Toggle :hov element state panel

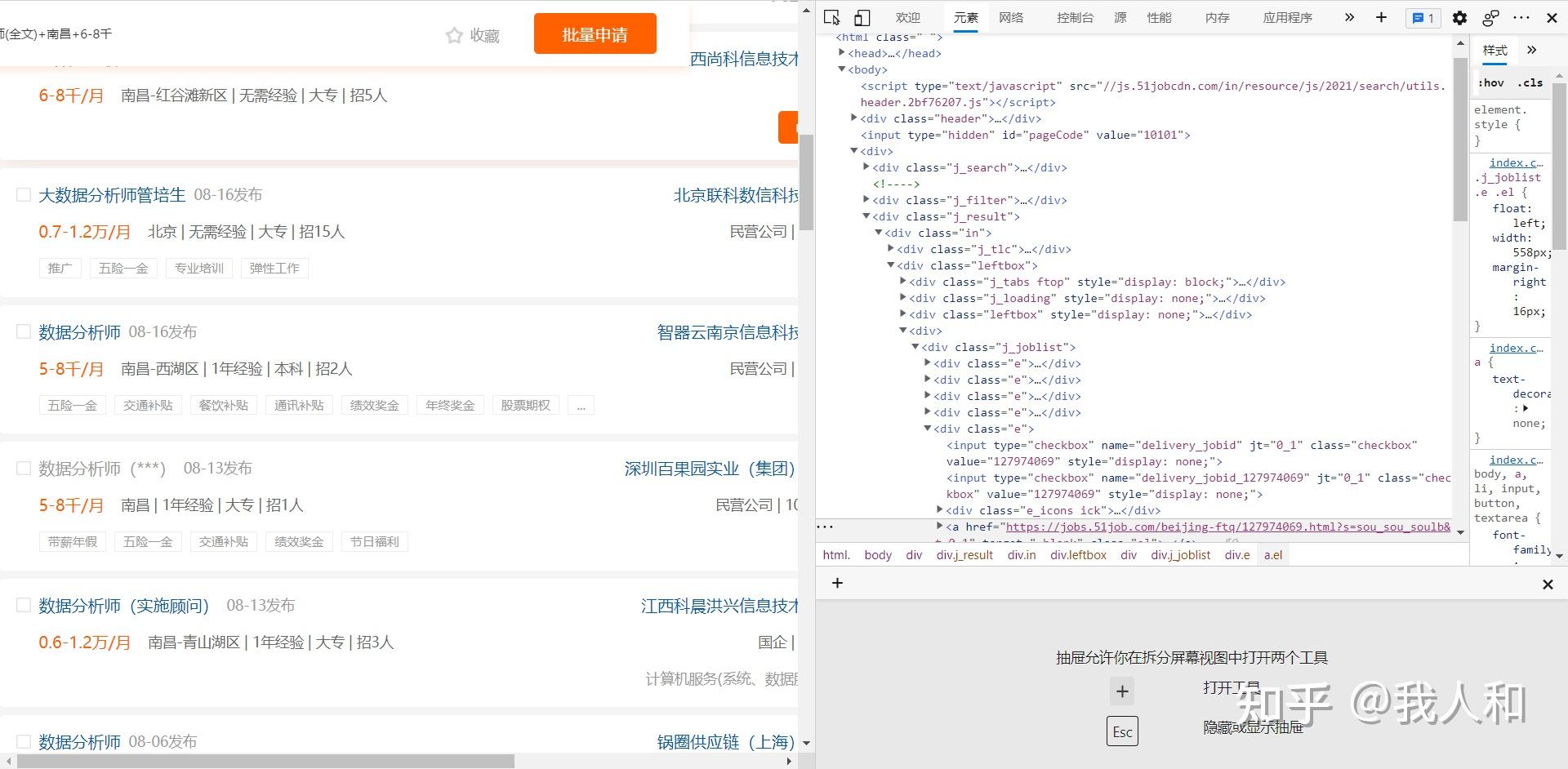click(x=1491, y=82)
